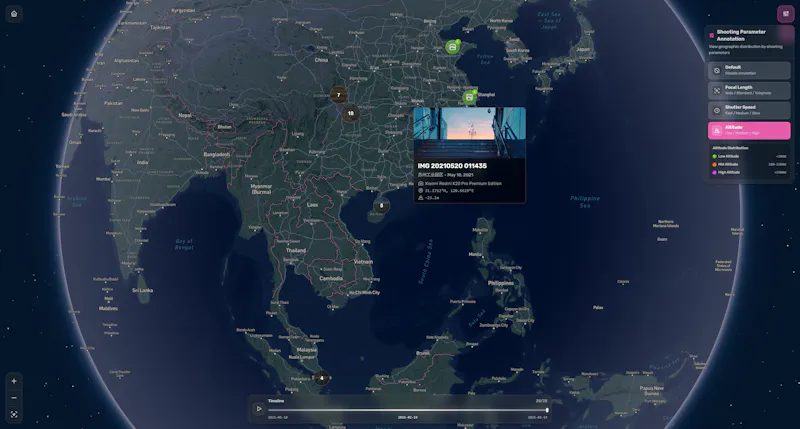
Task: Click the coordinates line in the photo card
Action: point(449,190)
